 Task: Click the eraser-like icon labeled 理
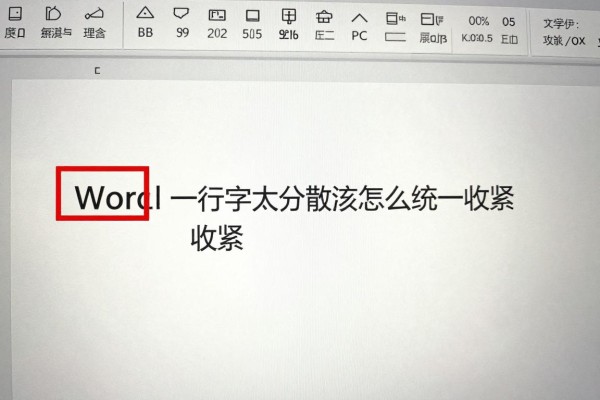(94, 14)
